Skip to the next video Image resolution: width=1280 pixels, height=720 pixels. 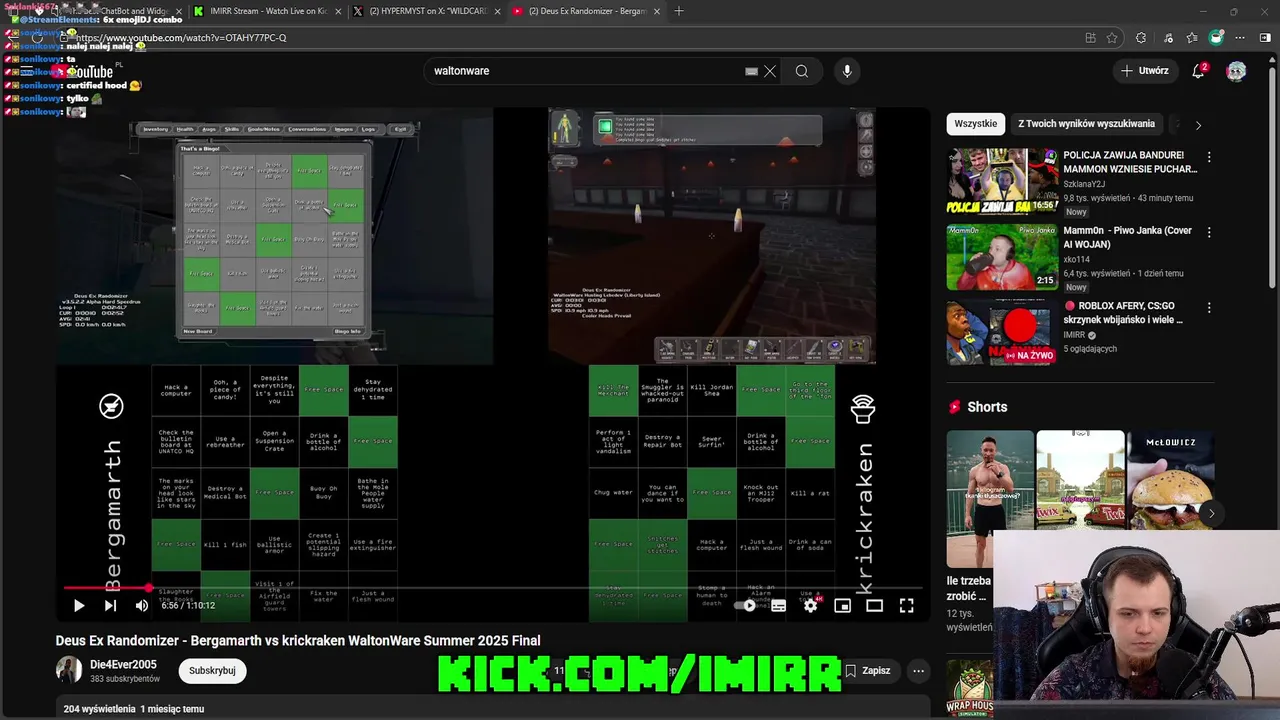click(x=110, y=605)
